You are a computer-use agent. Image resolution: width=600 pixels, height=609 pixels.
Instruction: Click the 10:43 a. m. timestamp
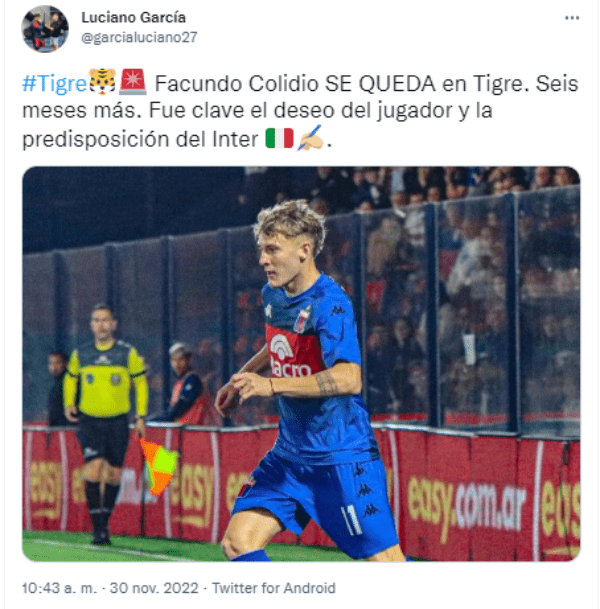tap(59, 588)
